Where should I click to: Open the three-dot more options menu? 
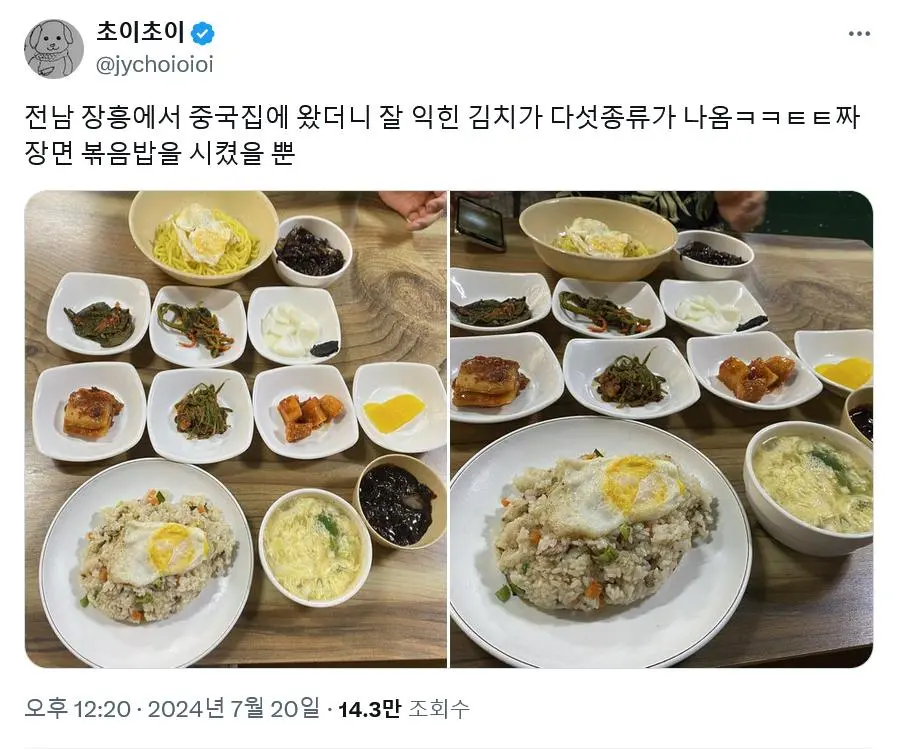[x=859, y=34]
